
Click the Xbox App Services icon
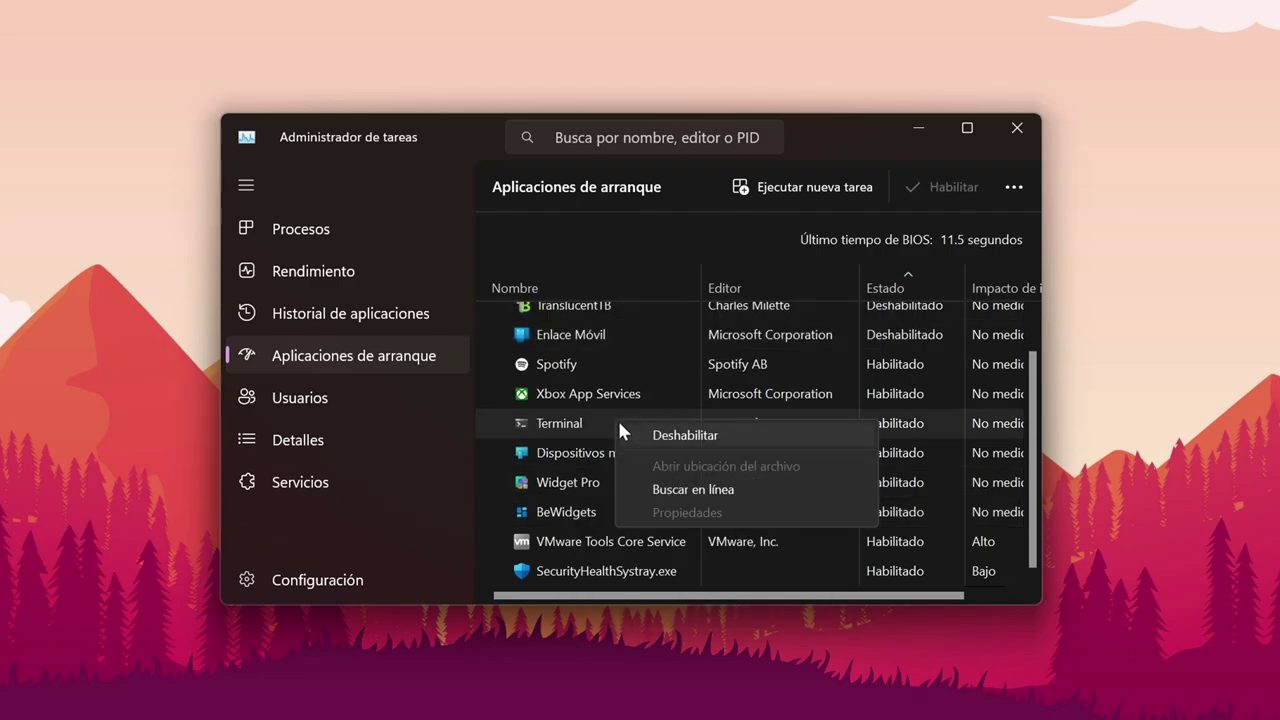pos(521,393)
